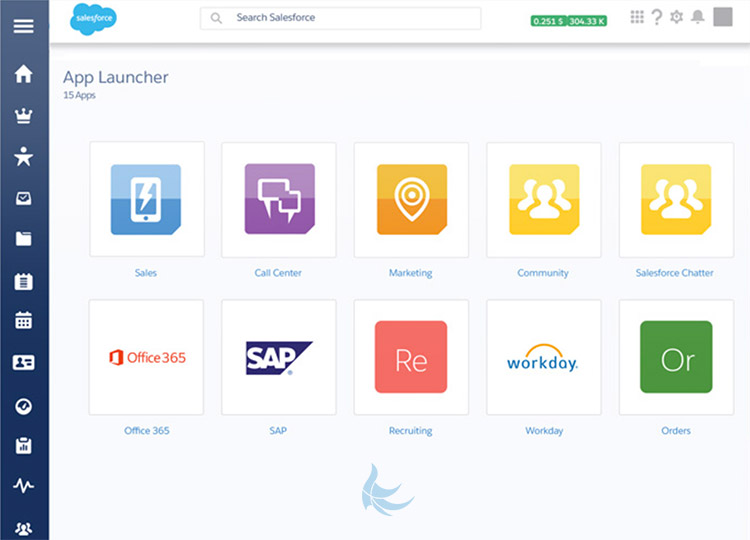This screenshot has width=750, height=540.
Task: Open the hamburger menu in sidebar
Action: (x=23, y=26)
